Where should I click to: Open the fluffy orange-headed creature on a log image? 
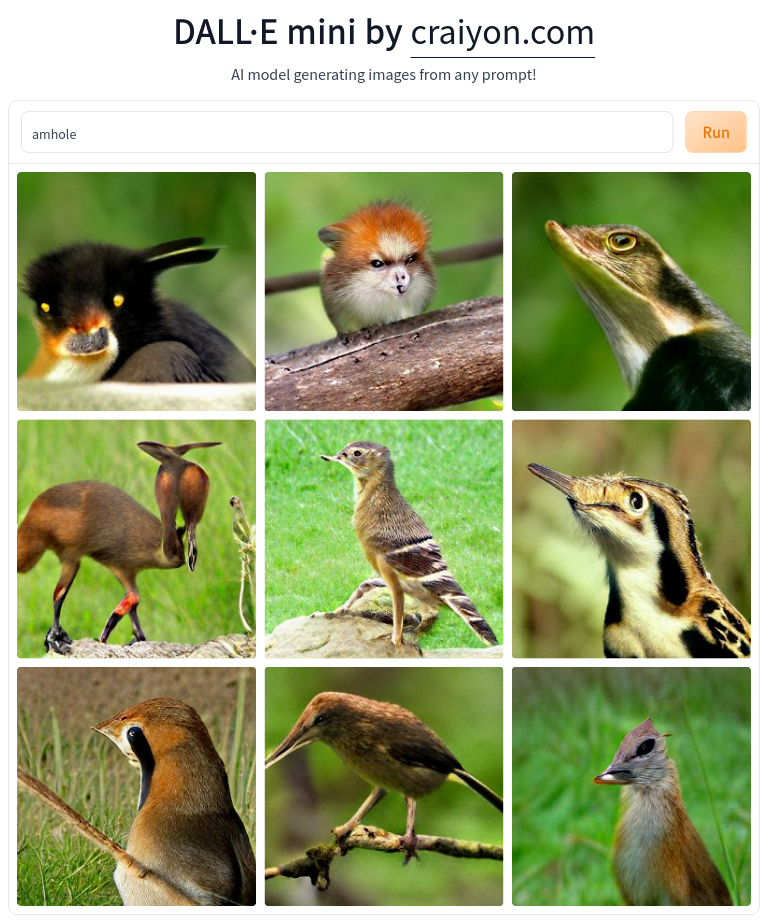click(384, 291)
